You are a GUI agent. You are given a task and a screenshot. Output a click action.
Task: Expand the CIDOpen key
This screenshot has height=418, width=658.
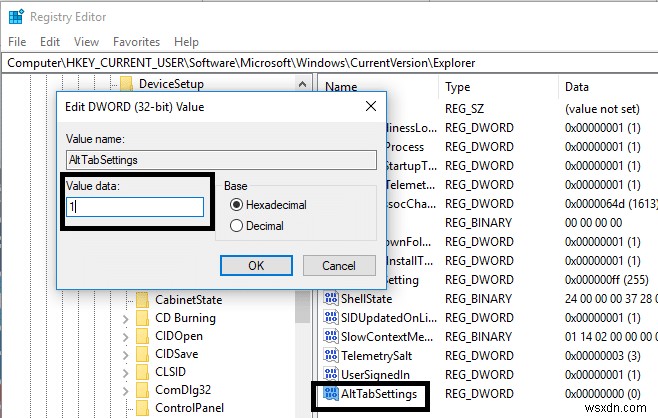point(125,337)
